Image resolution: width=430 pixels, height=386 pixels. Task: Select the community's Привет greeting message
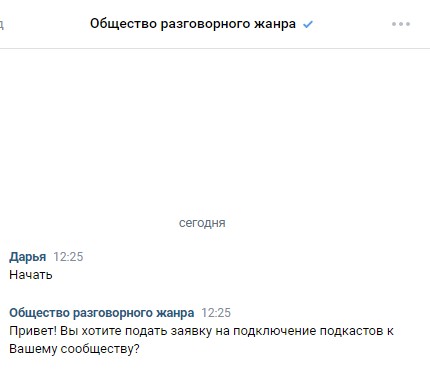coord(201,340)
